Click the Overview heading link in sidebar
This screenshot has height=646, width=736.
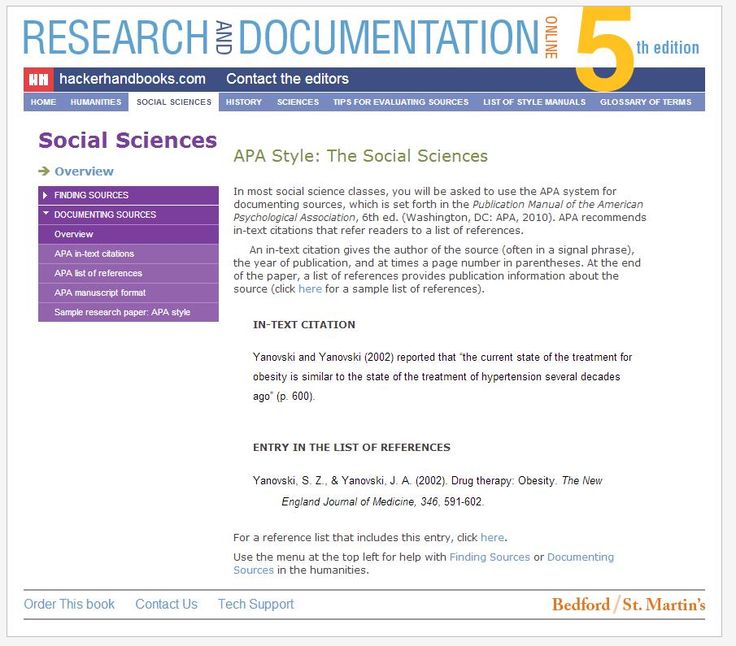[84, 171]
